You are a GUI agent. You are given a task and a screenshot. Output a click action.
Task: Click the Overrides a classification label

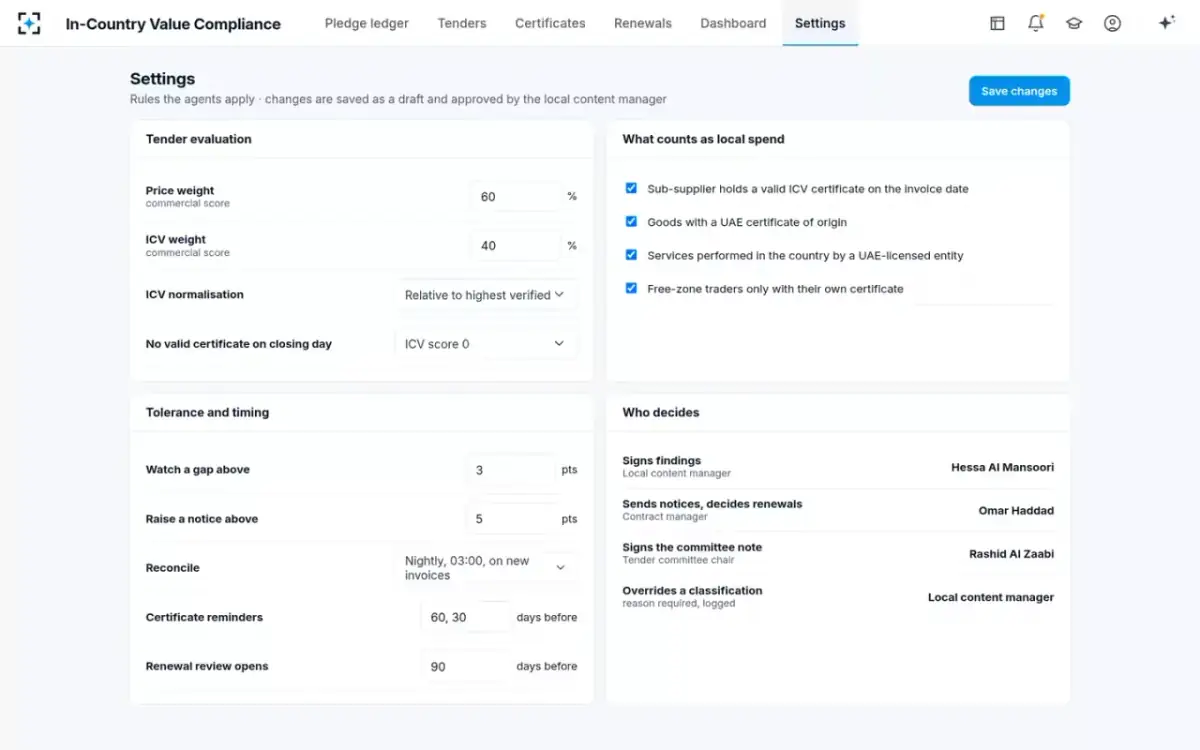click(x=692, y=590)
